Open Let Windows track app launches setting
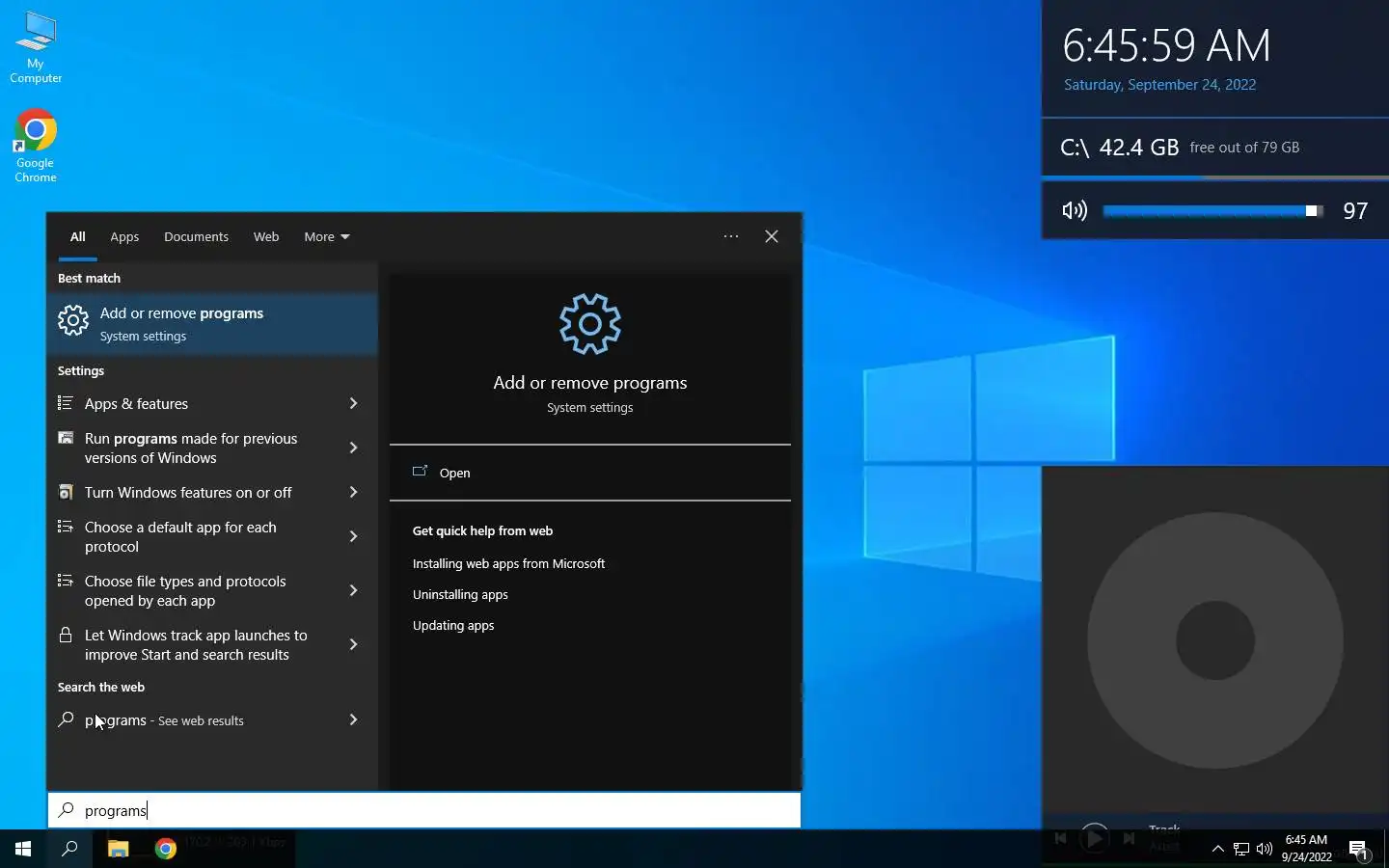The image size is (1389, 868). coord(212,644)
